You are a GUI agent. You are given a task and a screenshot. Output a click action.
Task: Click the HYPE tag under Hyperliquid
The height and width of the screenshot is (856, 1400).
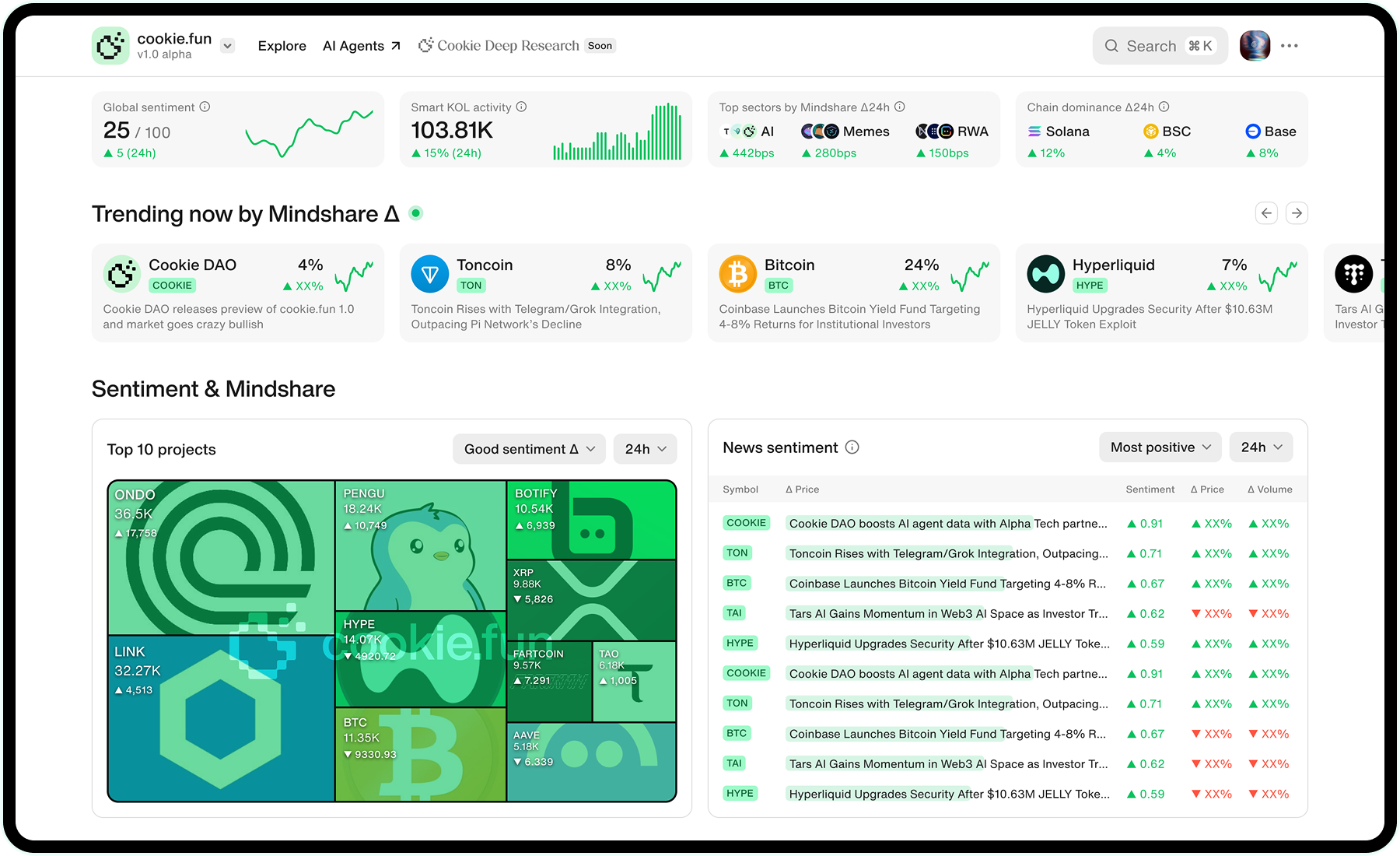tap(1090, 286)
